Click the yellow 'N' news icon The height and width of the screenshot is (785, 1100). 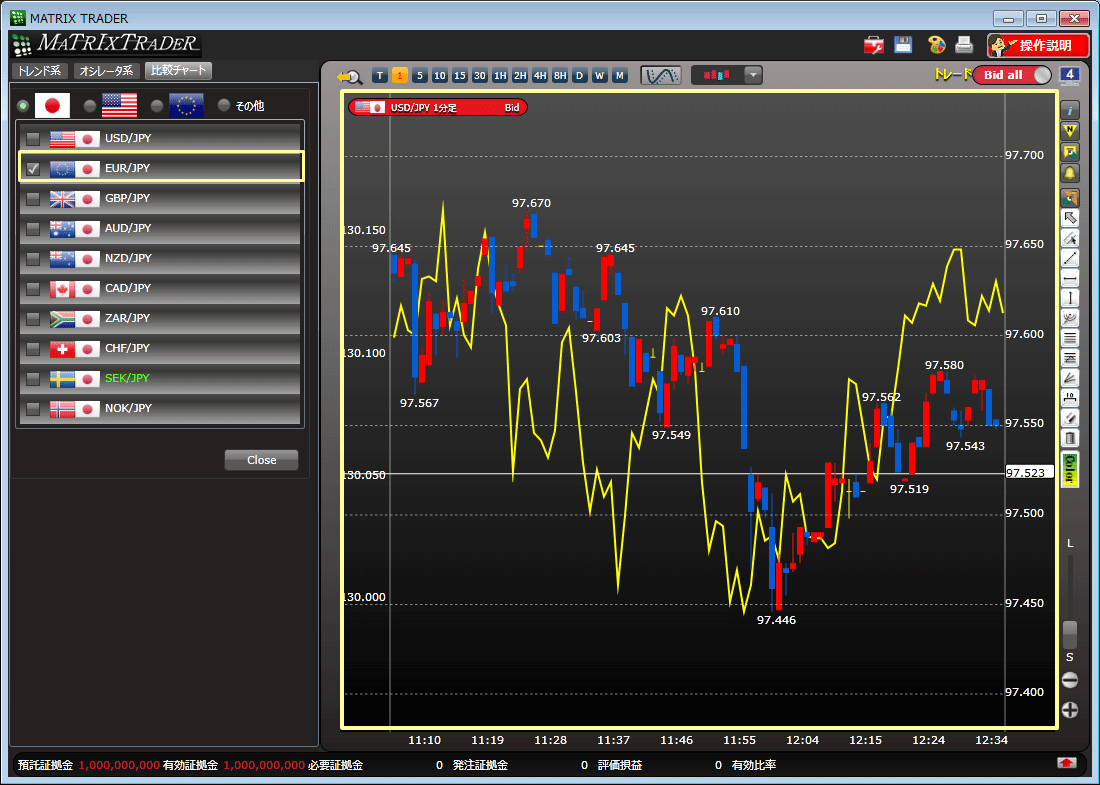1069,130
